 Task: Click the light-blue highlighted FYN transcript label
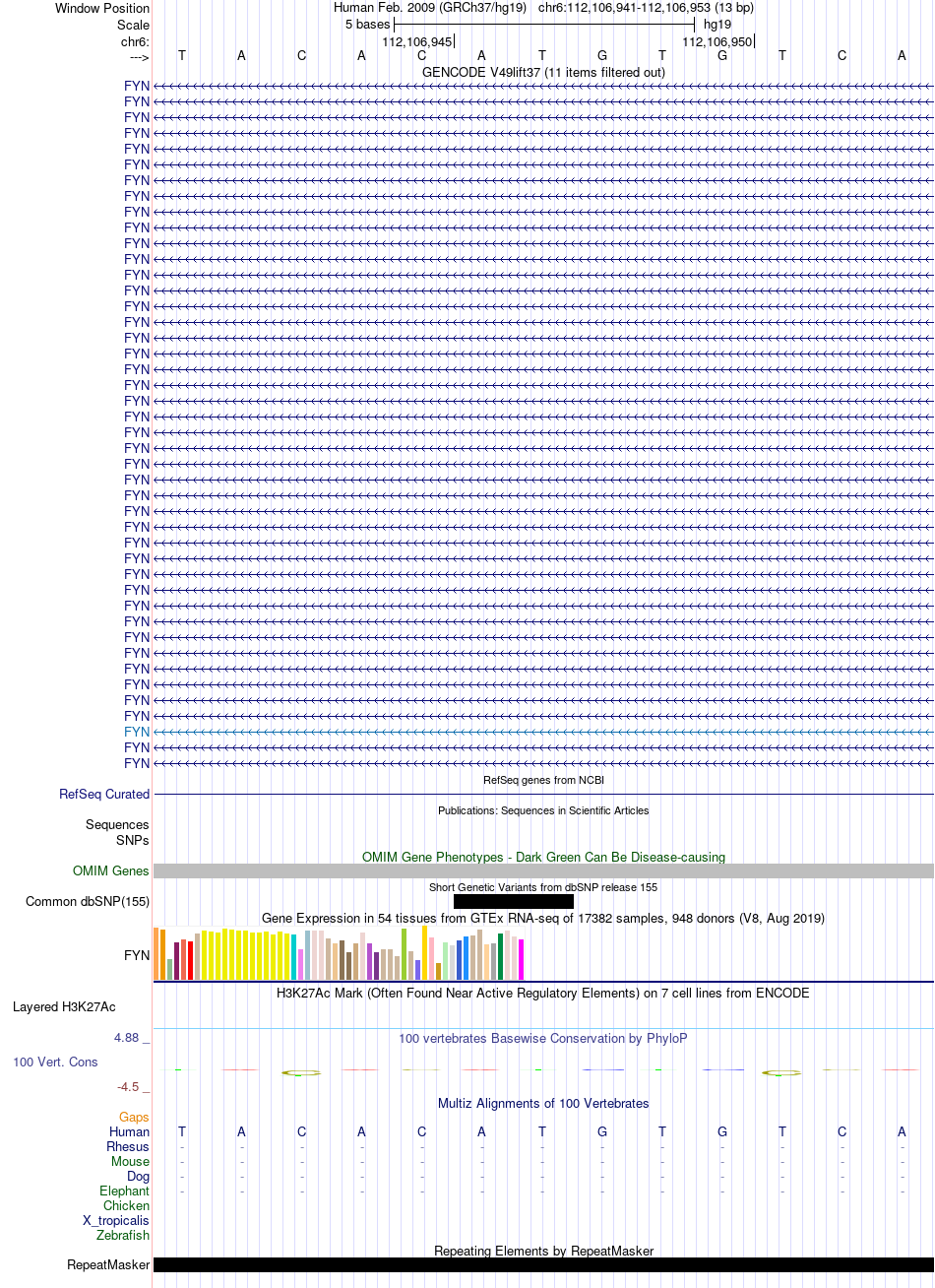coord(137,732)
